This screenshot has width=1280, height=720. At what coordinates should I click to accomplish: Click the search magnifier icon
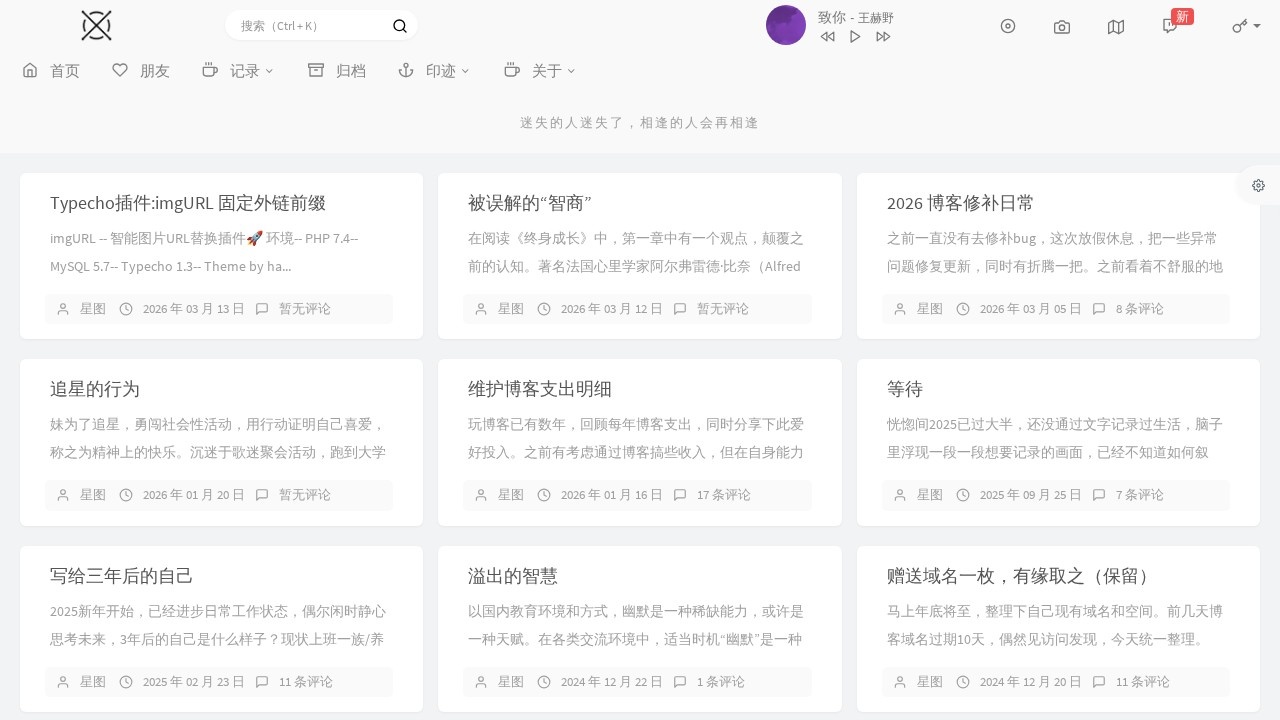400,25
